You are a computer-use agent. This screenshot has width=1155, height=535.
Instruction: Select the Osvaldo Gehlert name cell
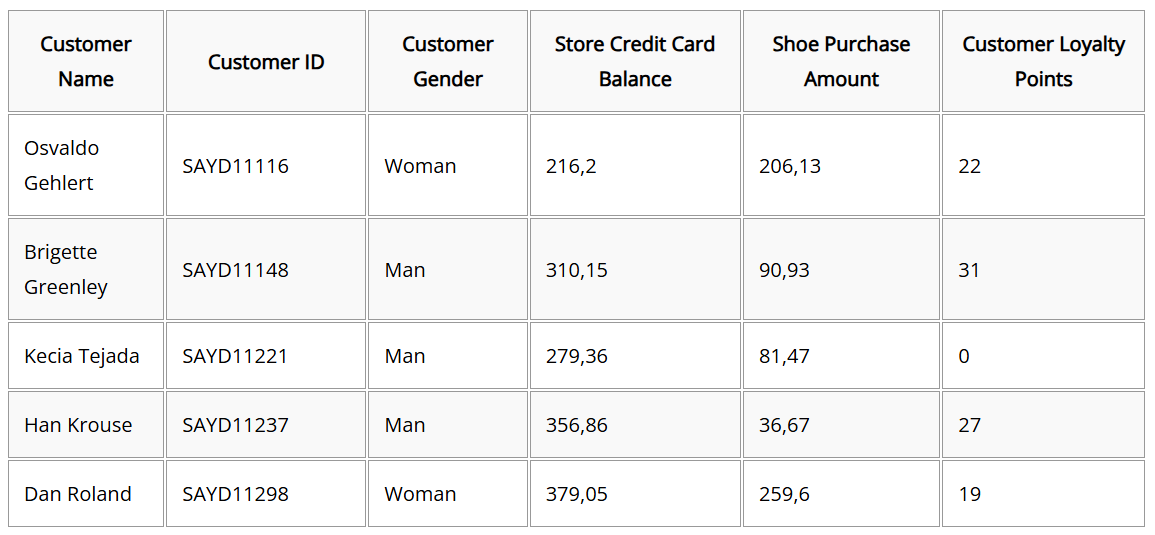(x=85, y=165)
